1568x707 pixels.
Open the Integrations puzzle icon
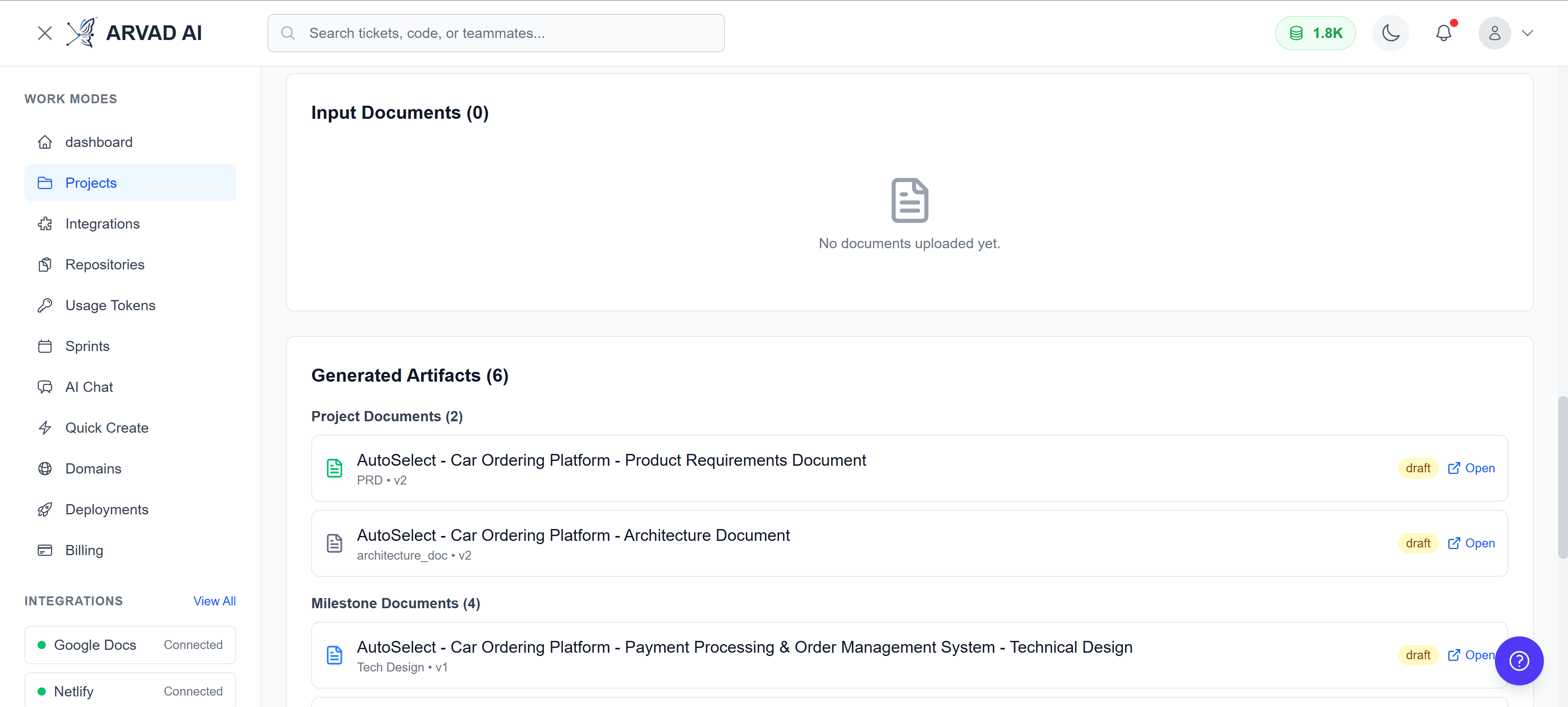tap(45, 223)
